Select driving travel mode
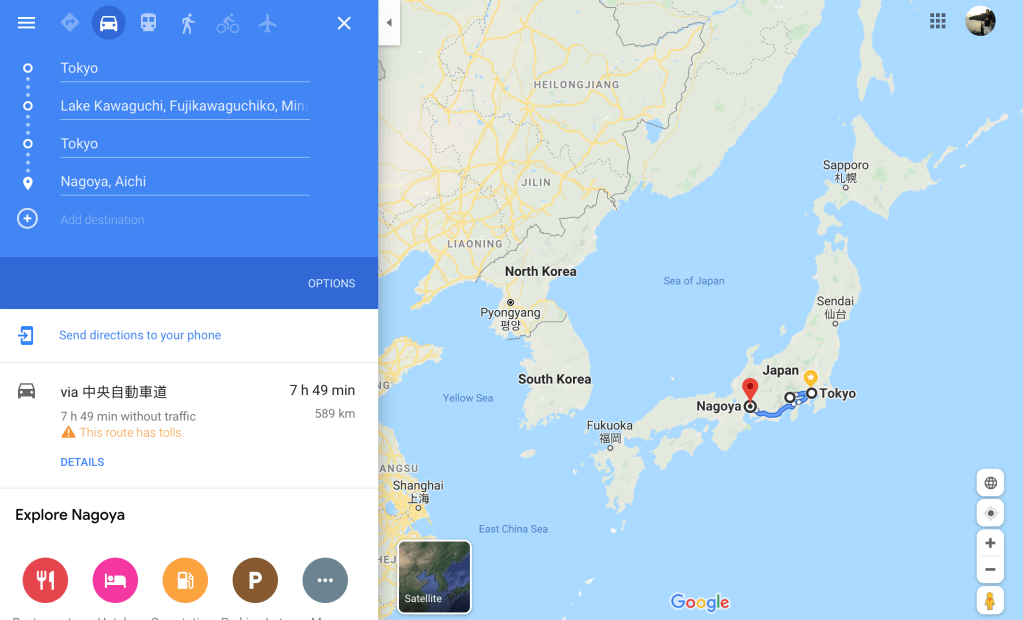The width and height of the screenshot is (1023, 620). click(108, 23)
